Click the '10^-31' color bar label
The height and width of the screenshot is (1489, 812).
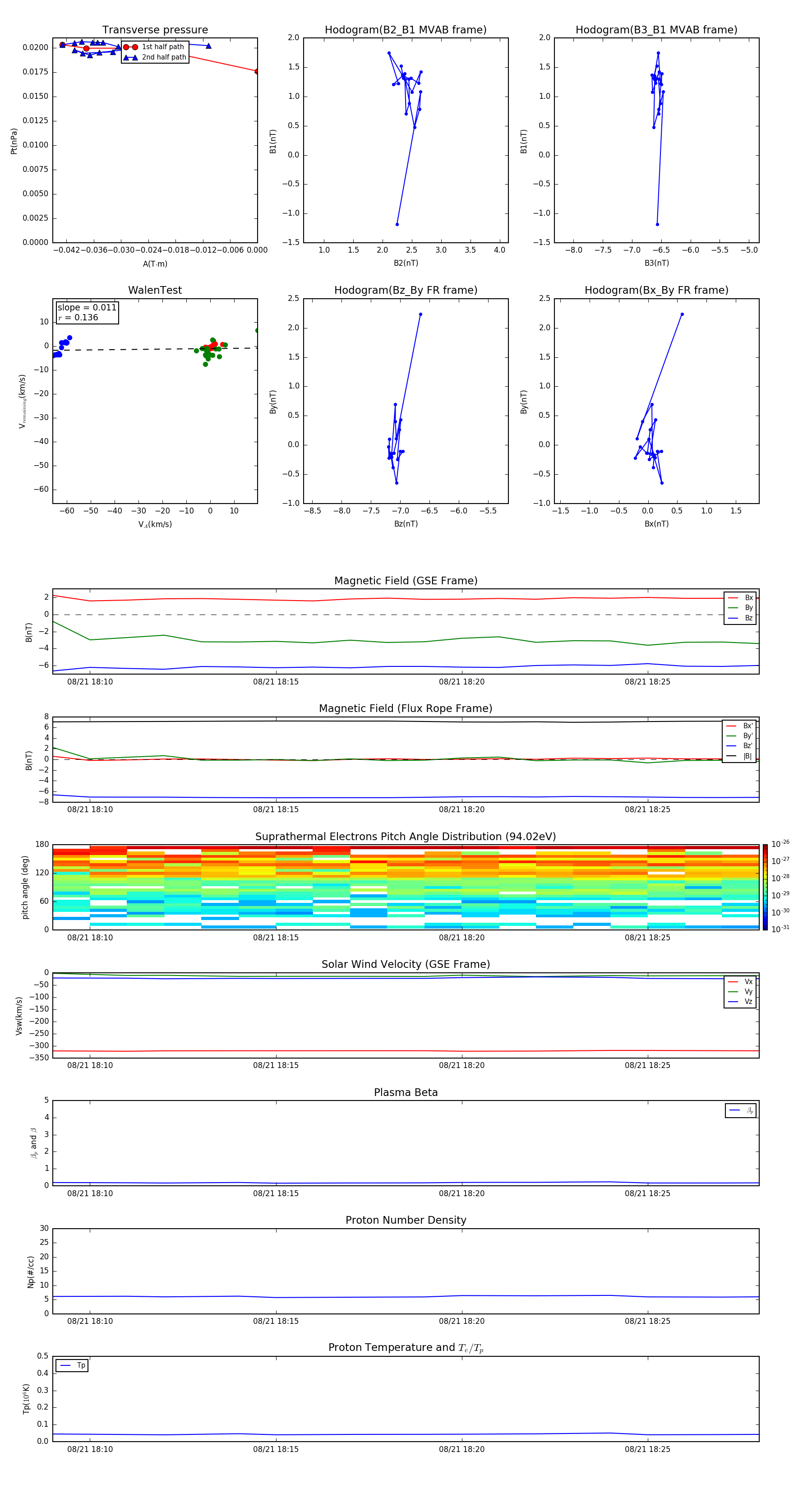(x=780, y=929)
